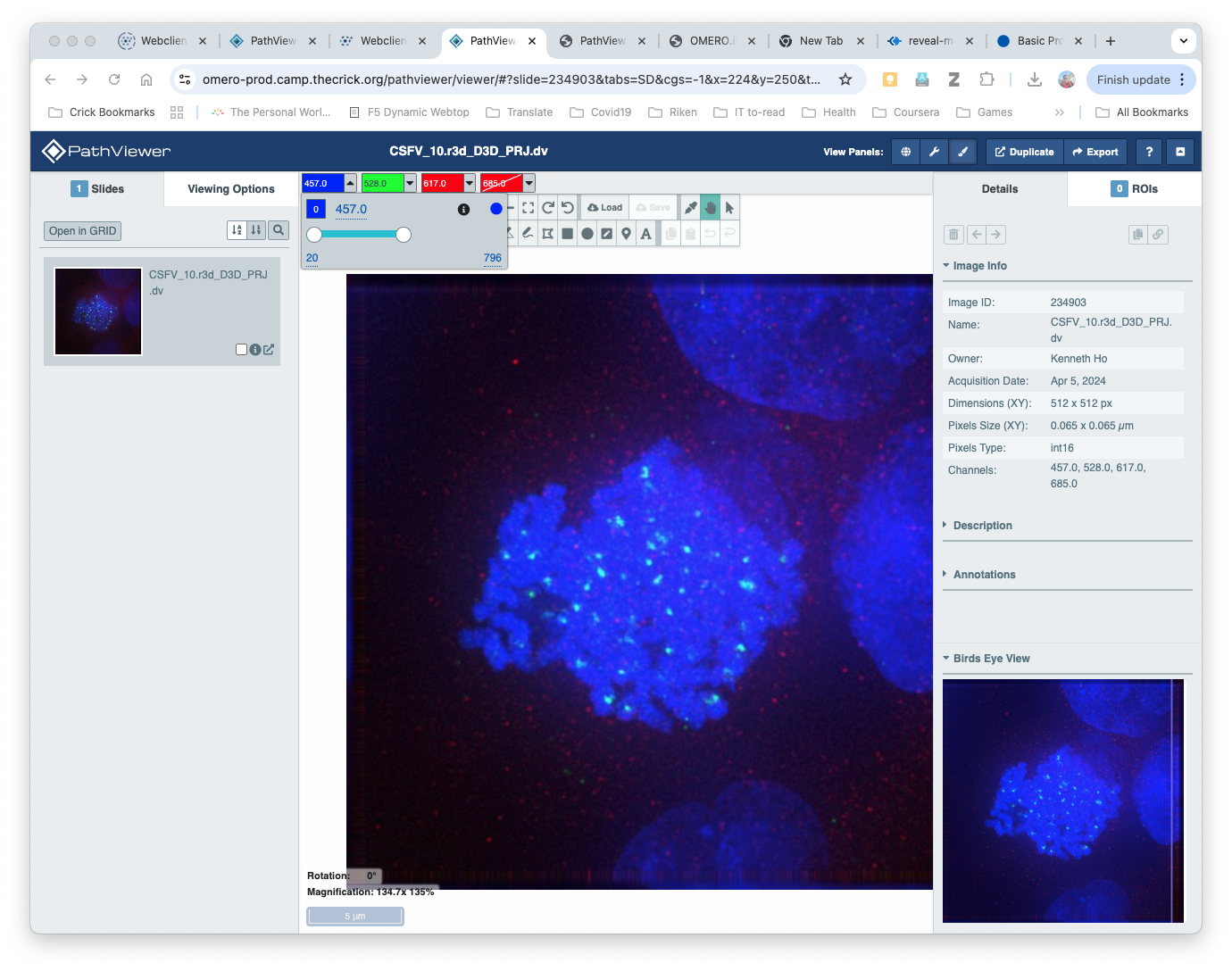Click the Open in GRID button
The width and height of the screenshot is (1232, 971).
coord(83,231)
